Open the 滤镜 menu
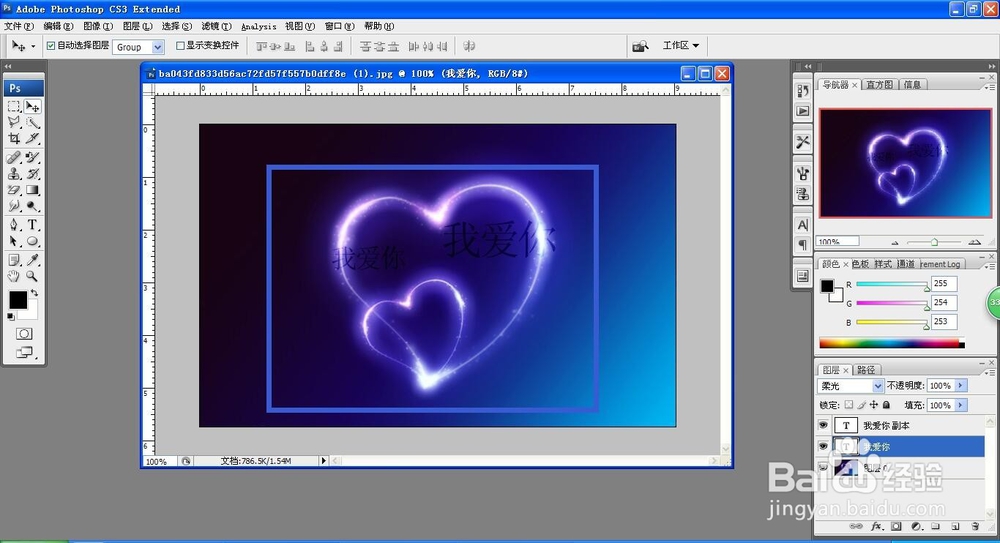 [x=216, y=26]
